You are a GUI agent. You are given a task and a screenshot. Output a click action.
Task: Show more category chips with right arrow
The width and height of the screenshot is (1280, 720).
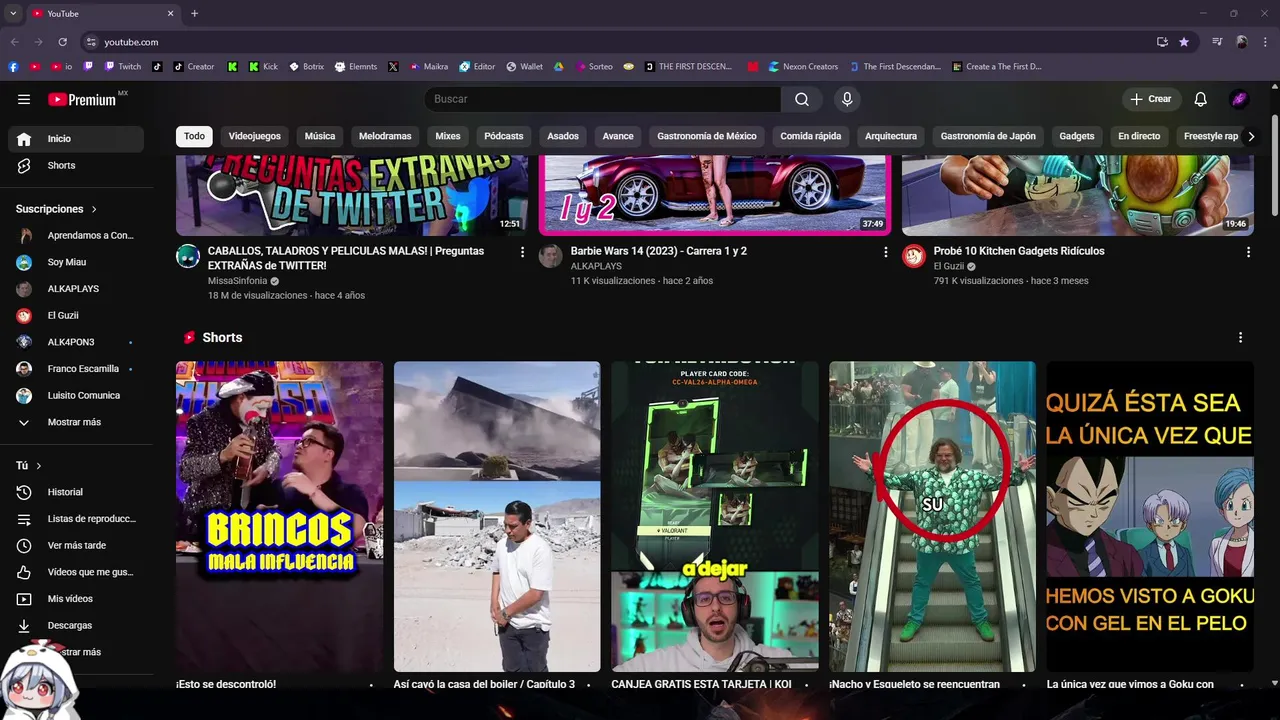[x=1250, y=136]
